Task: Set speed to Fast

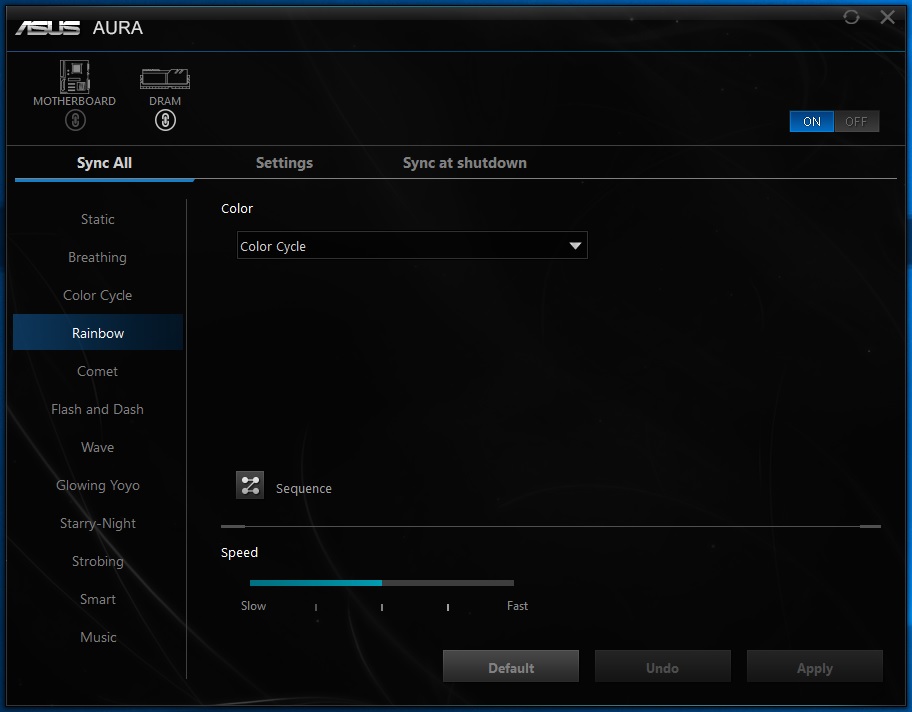Action: (517, 606)
